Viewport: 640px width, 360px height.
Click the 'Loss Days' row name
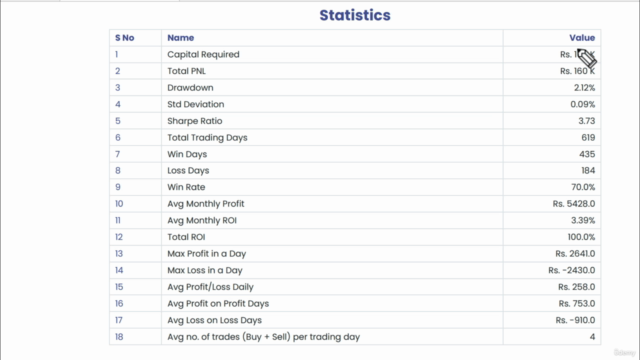click(188, 171)
